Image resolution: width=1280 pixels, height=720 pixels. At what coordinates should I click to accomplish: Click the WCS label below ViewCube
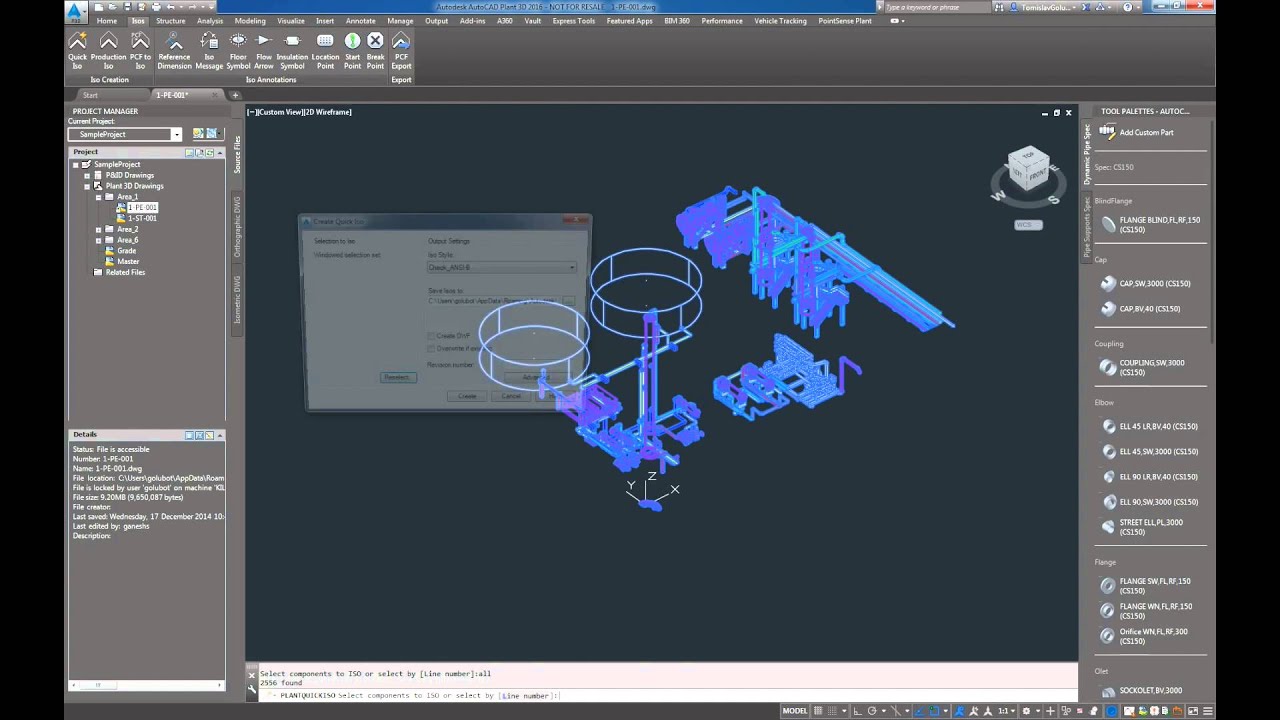coord(1027,224)
